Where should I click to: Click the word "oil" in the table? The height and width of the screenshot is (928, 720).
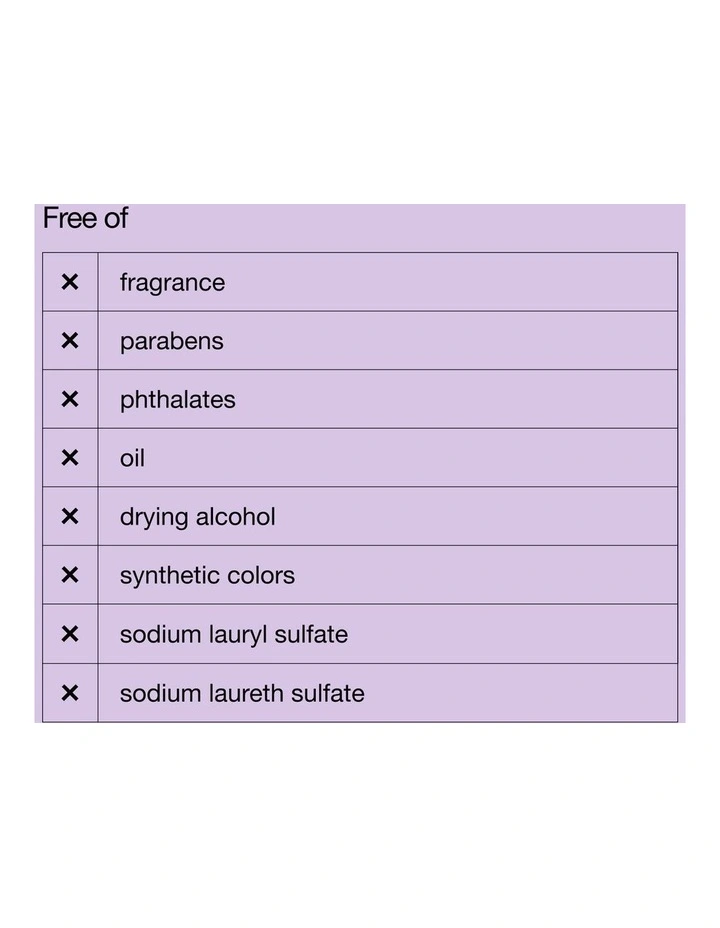132,458
